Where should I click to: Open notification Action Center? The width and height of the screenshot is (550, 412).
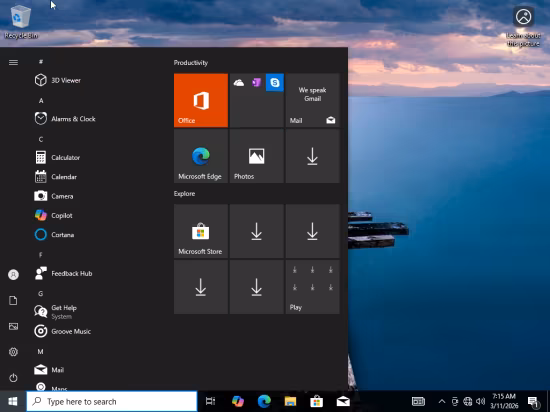pyautogui.click(x=533, y=401)
